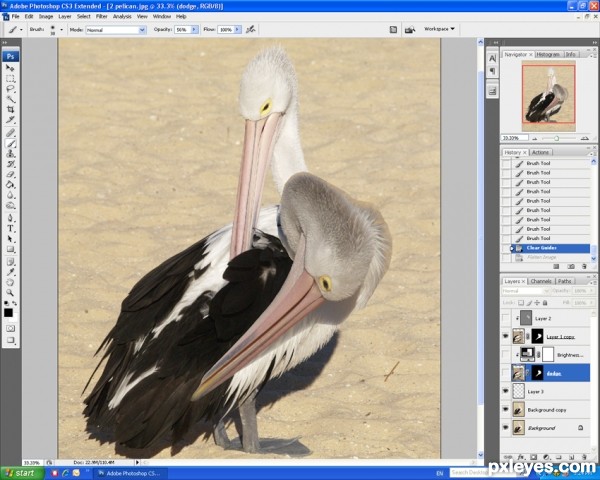Adjust the Navigator zoom slider
The image size is (600, 480).
556,138
